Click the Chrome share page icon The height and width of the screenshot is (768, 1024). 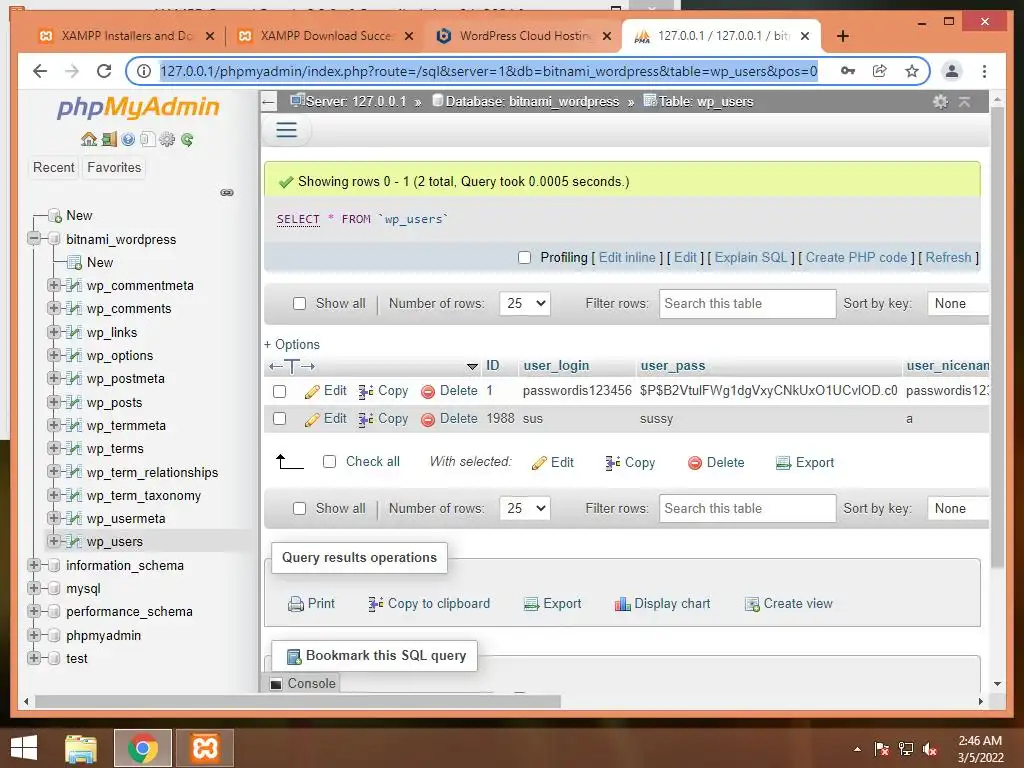pyautogui.click(x=880, y=71)
